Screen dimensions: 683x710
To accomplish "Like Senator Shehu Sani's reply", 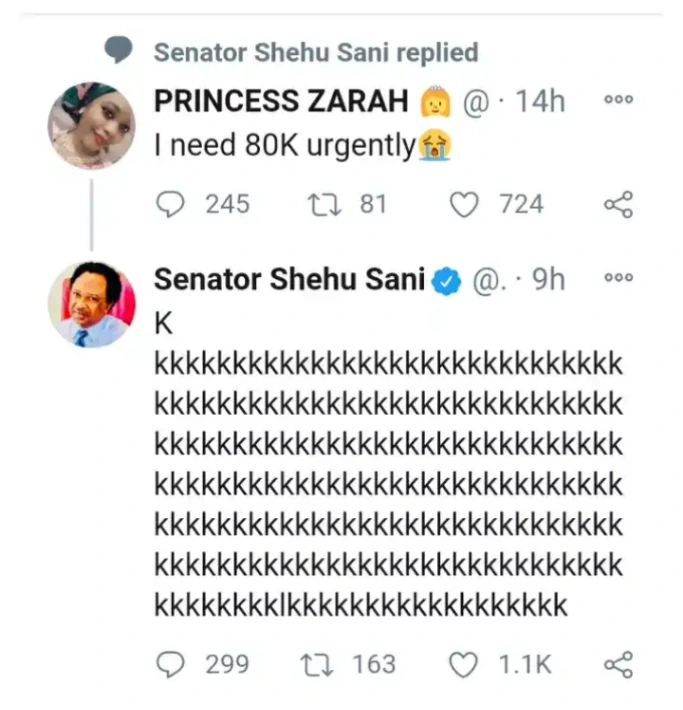I will pyautogui.click(x=463, y=664).
